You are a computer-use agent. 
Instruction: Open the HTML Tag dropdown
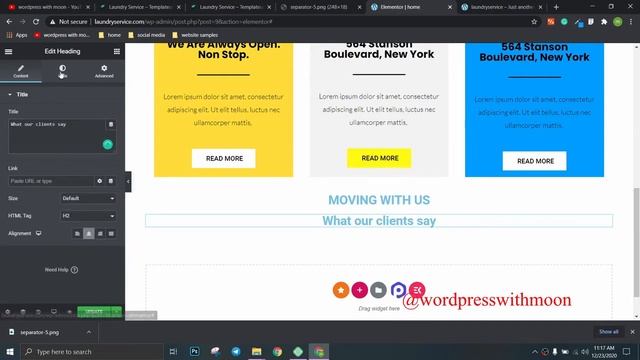point(88,216)
